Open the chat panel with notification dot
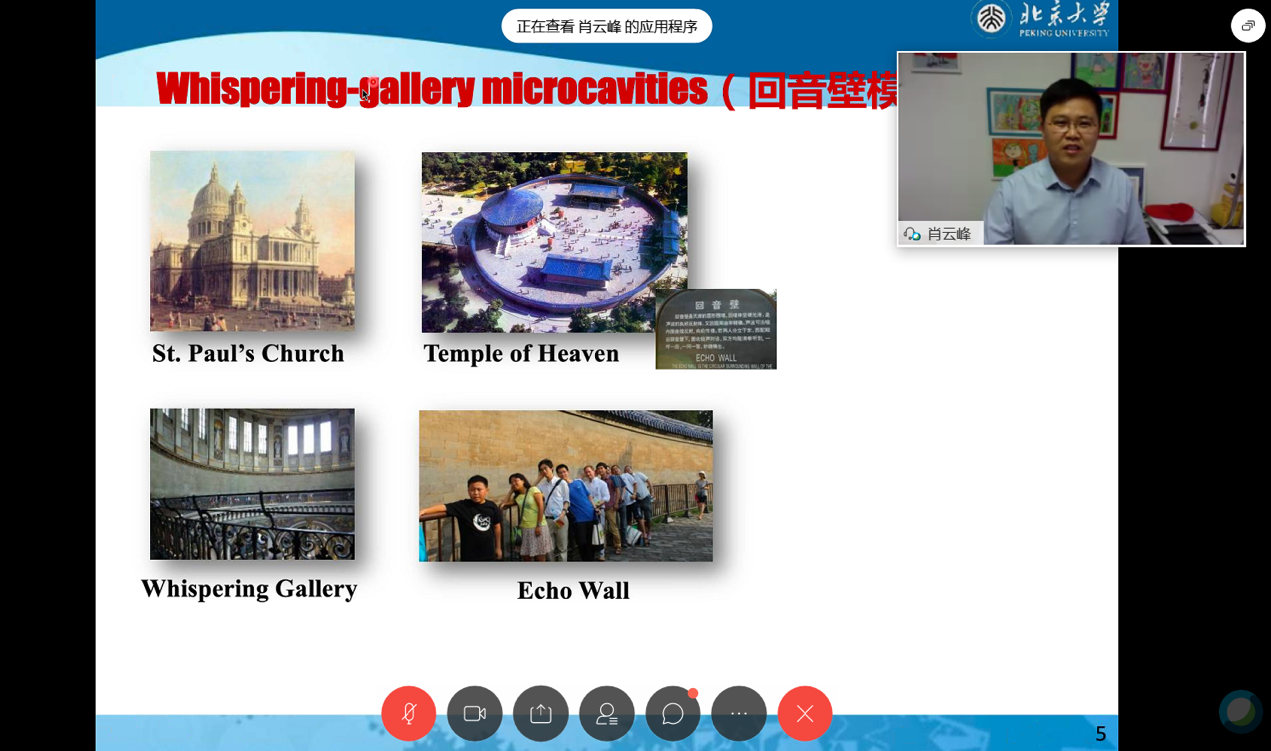The width and height of the screenshot is (1271, 751). (x=672, y=713)
